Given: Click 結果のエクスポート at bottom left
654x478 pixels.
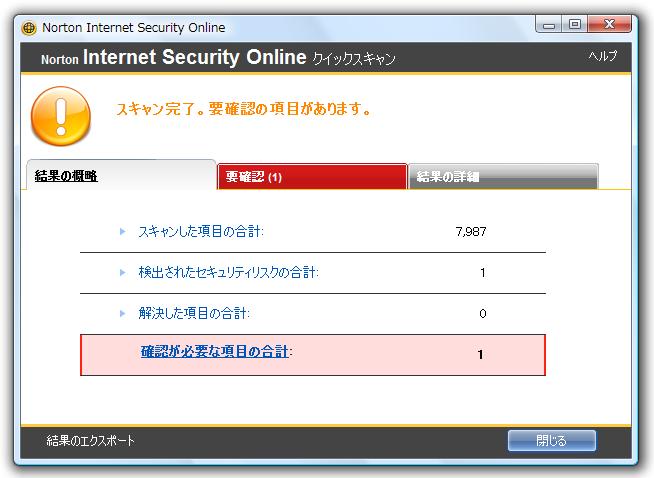Looking at the screenshot, I should pyautogui.click(x=91, y=440).
